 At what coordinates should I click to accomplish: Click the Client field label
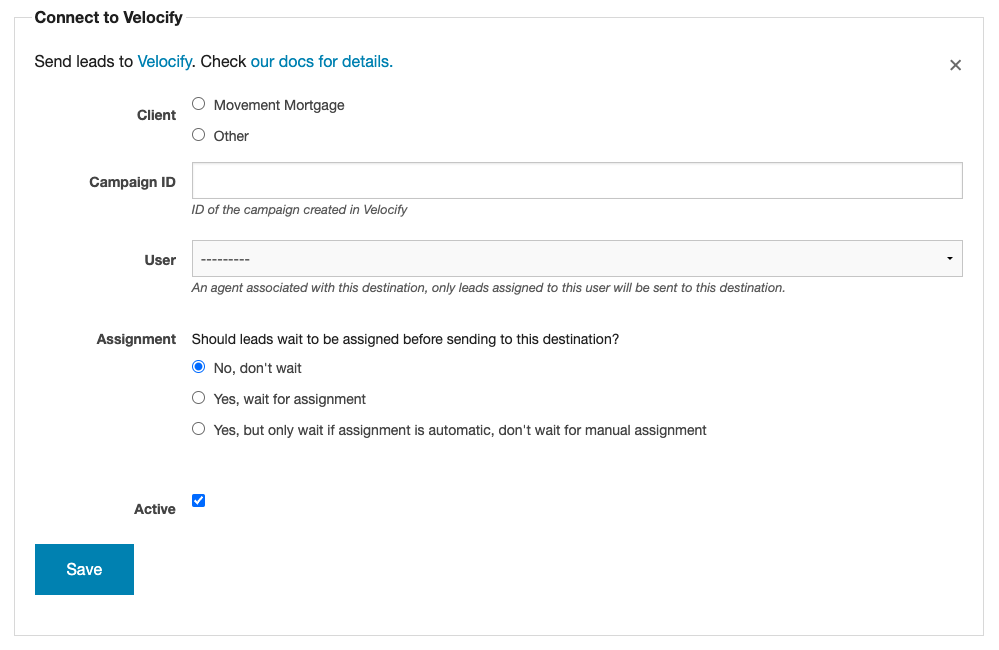point(156,115)
